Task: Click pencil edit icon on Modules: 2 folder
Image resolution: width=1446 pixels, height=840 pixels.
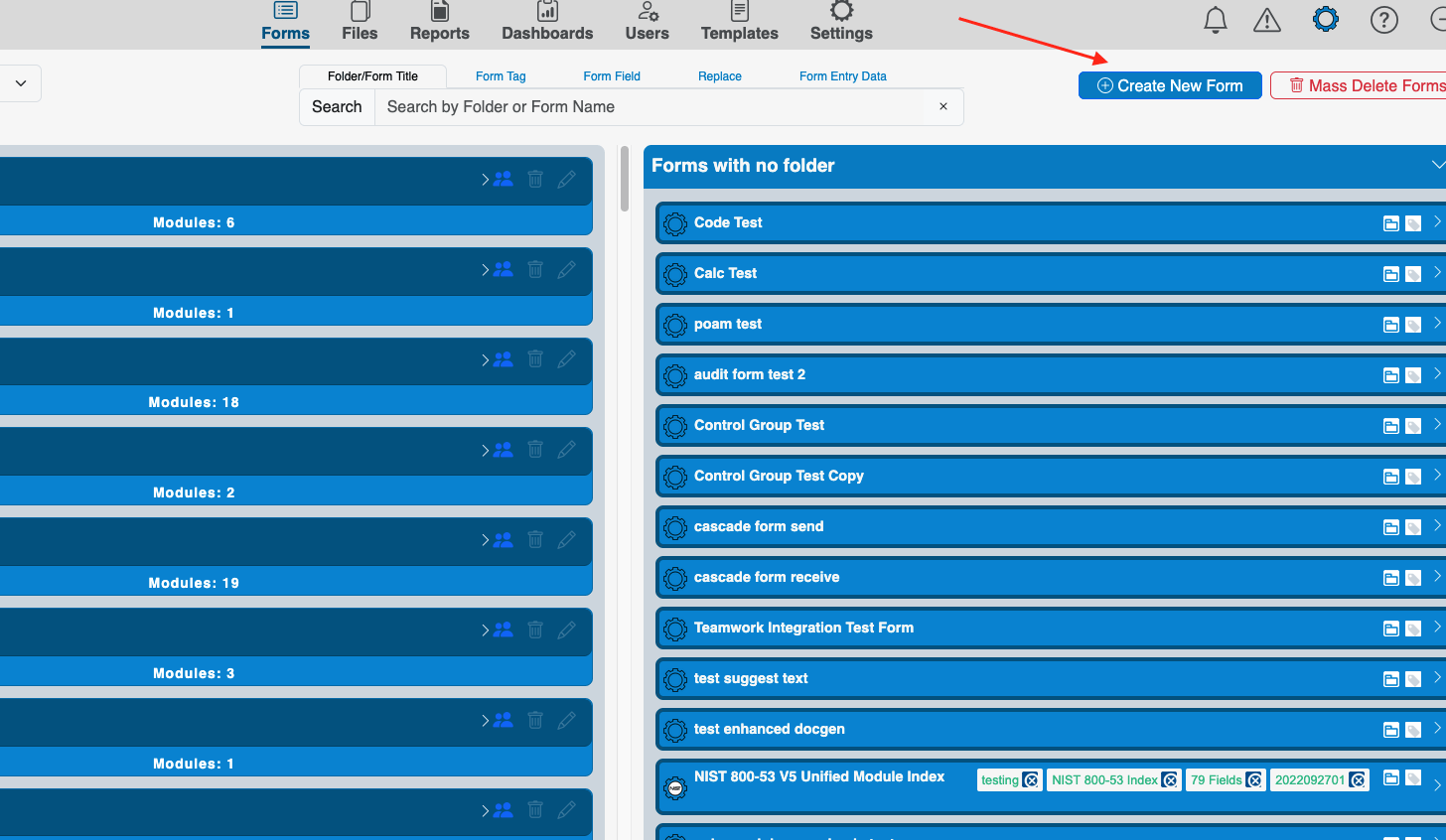Action: click(566, 450)
